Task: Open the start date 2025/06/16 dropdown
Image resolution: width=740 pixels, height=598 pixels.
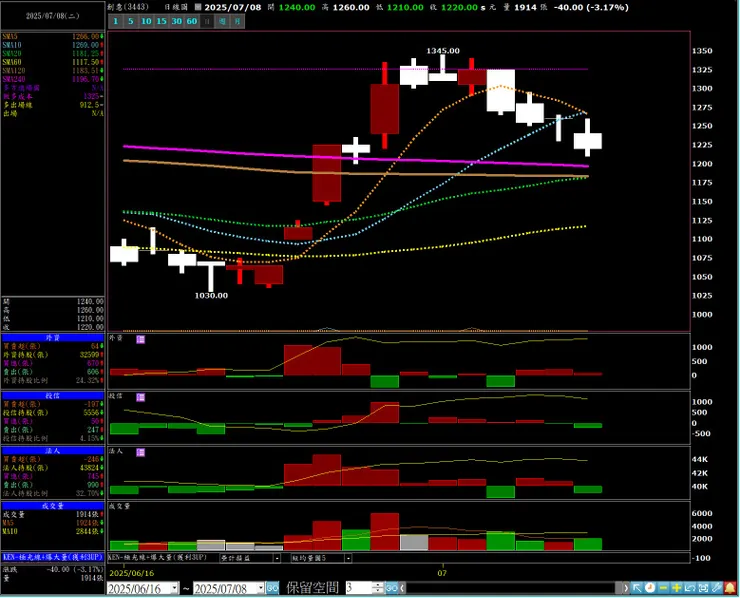Action: pyautogui.click(x=175, y=588)
